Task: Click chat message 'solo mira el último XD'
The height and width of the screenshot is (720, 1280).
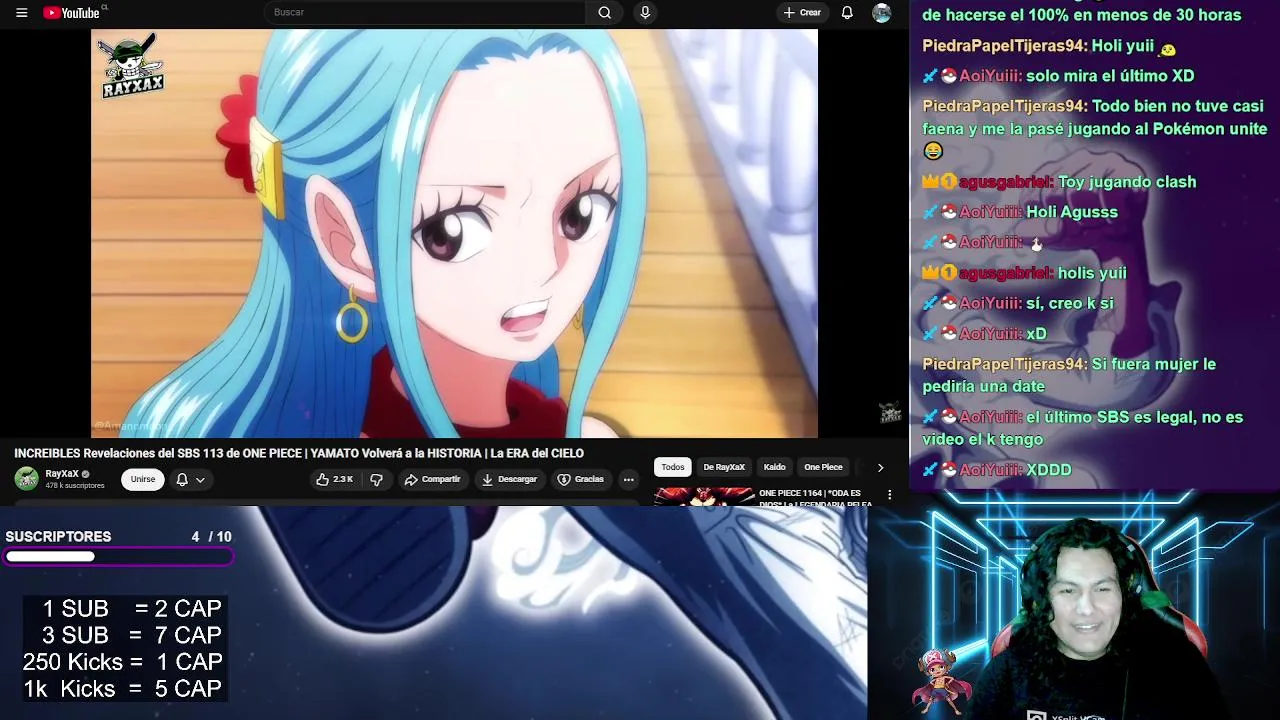Action: (x=1109, y=76)
